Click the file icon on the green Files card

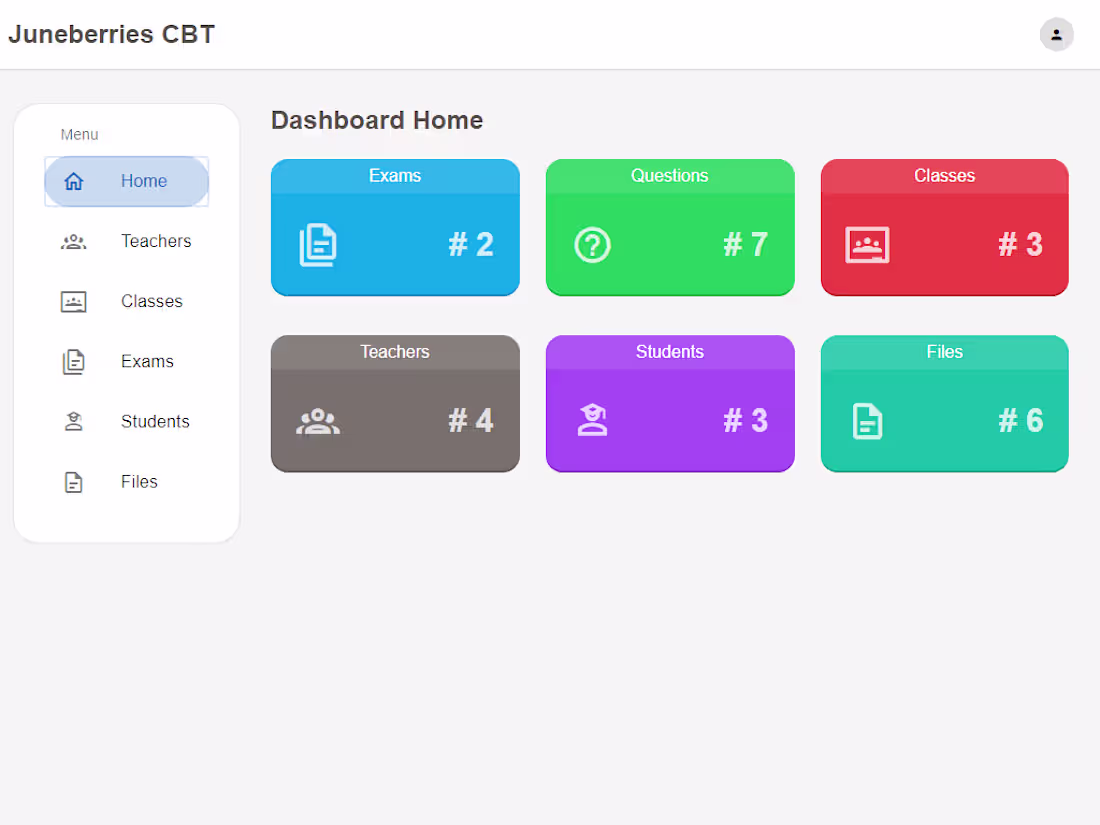(866, 420)
